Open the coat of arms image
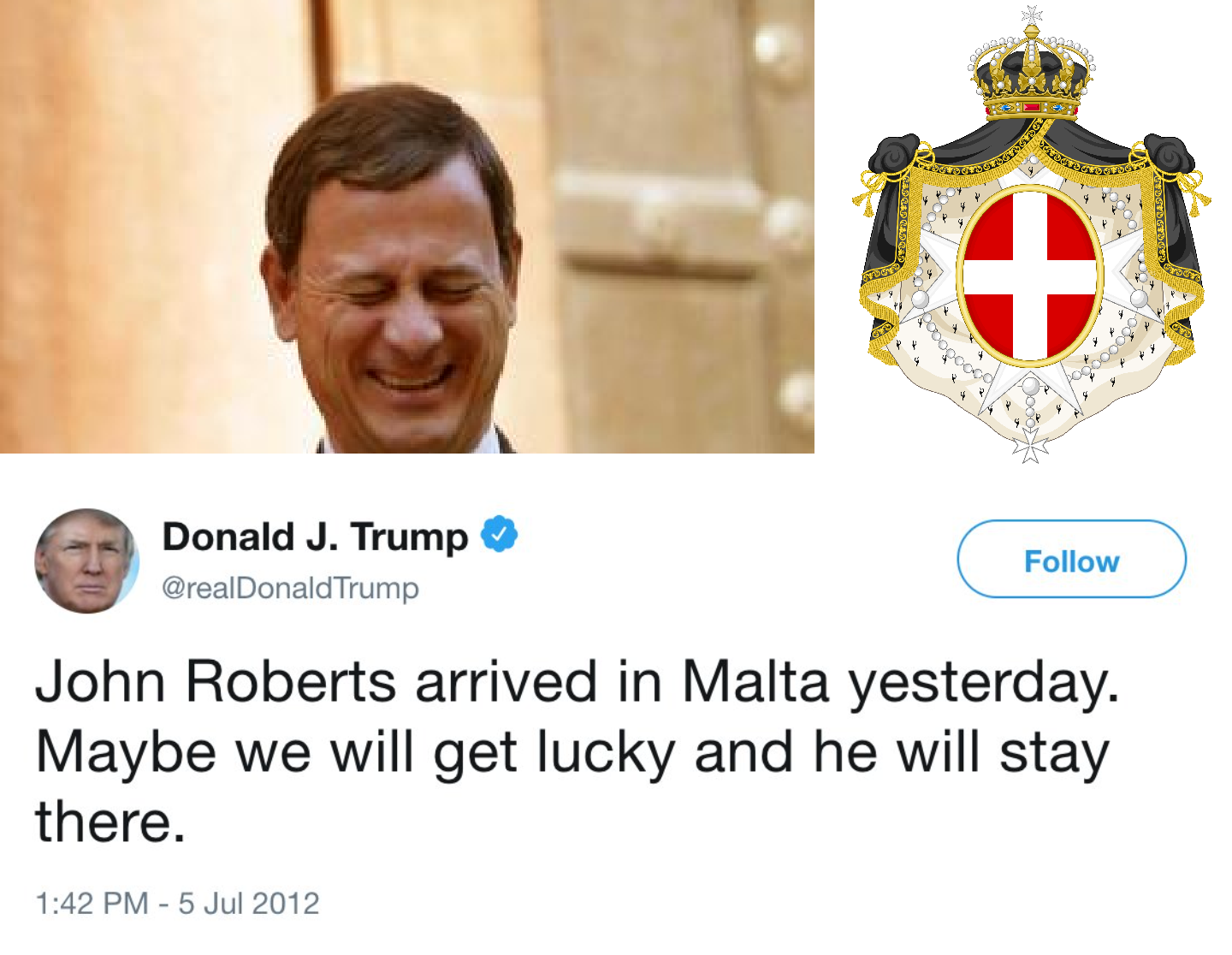 [1030, 257]
